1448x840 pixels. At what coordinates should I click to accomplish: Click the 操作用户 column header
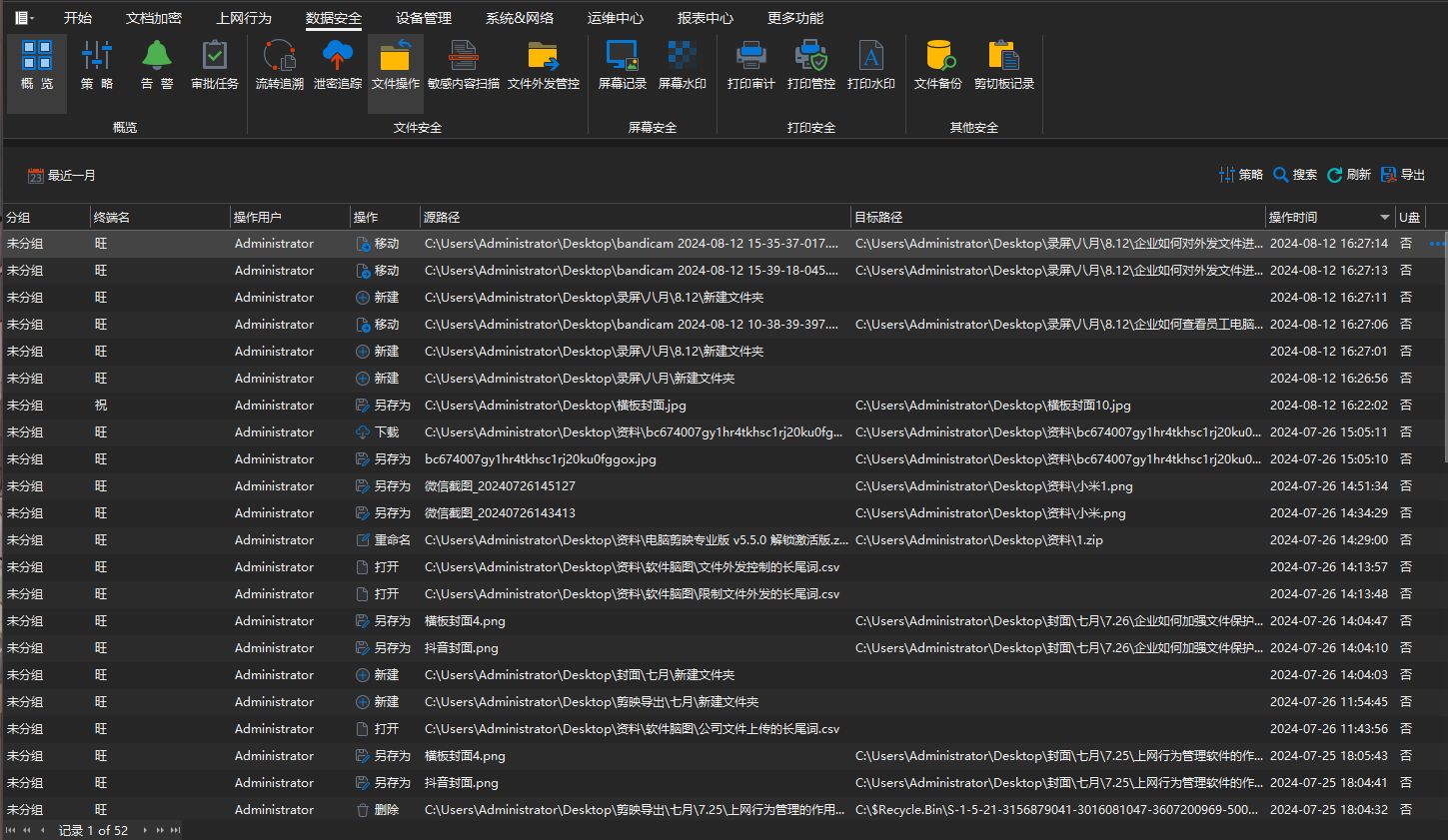pos(290,217)
